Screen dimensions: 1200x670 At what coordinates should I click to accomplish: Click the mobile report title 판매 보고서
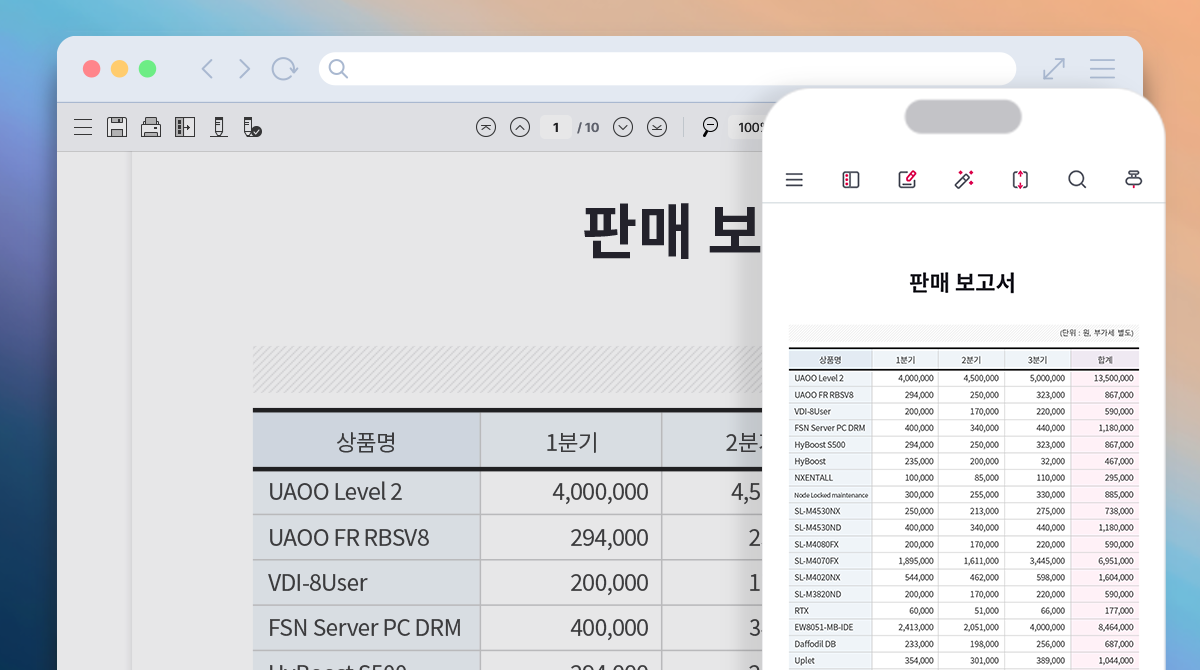[962, 283]
